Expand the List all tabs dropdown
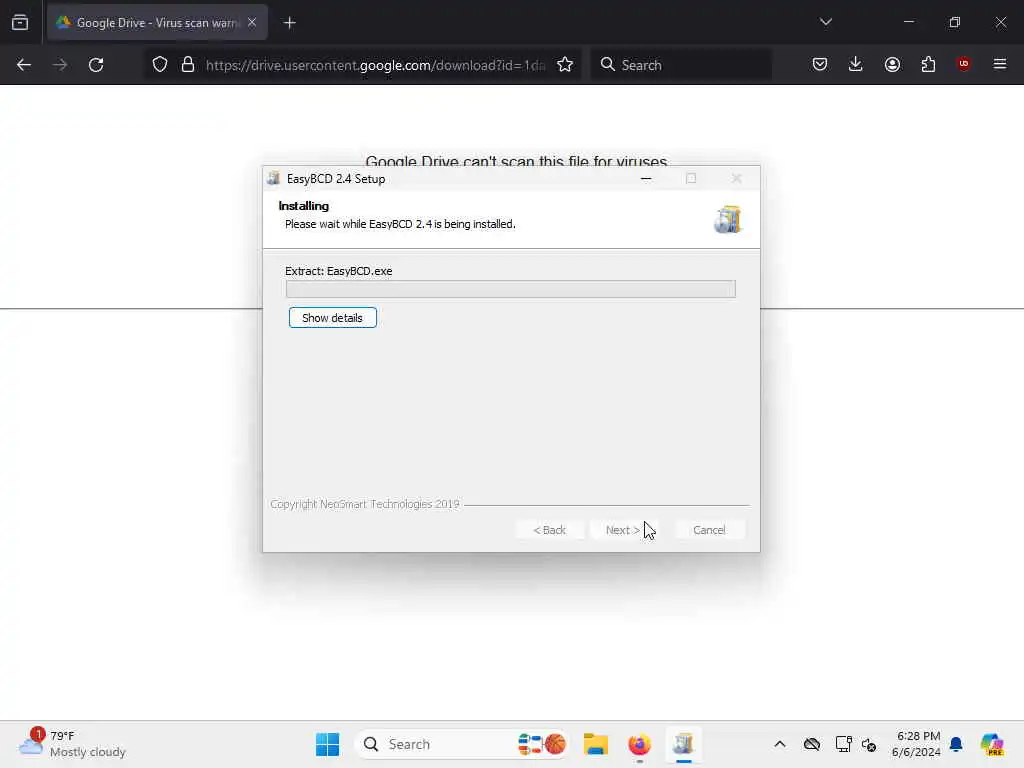 pyautogui.click(x=825, y=22)
